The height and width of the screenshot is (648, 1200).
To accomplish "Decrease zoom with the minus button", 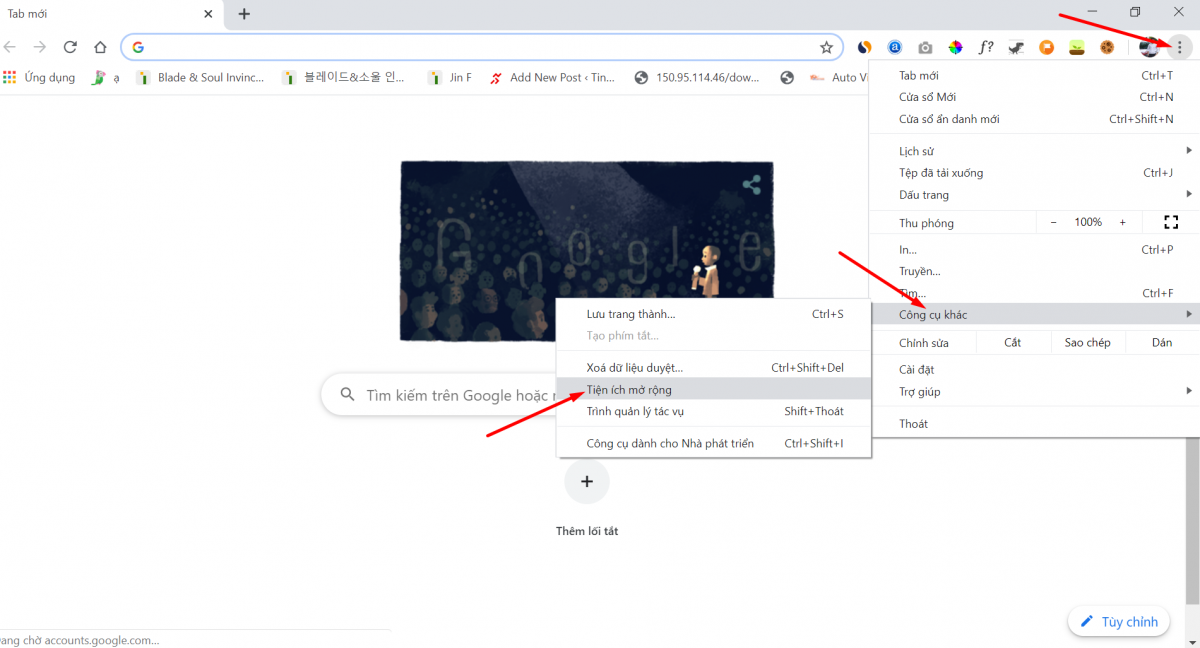I will [x=1053, y=222].
